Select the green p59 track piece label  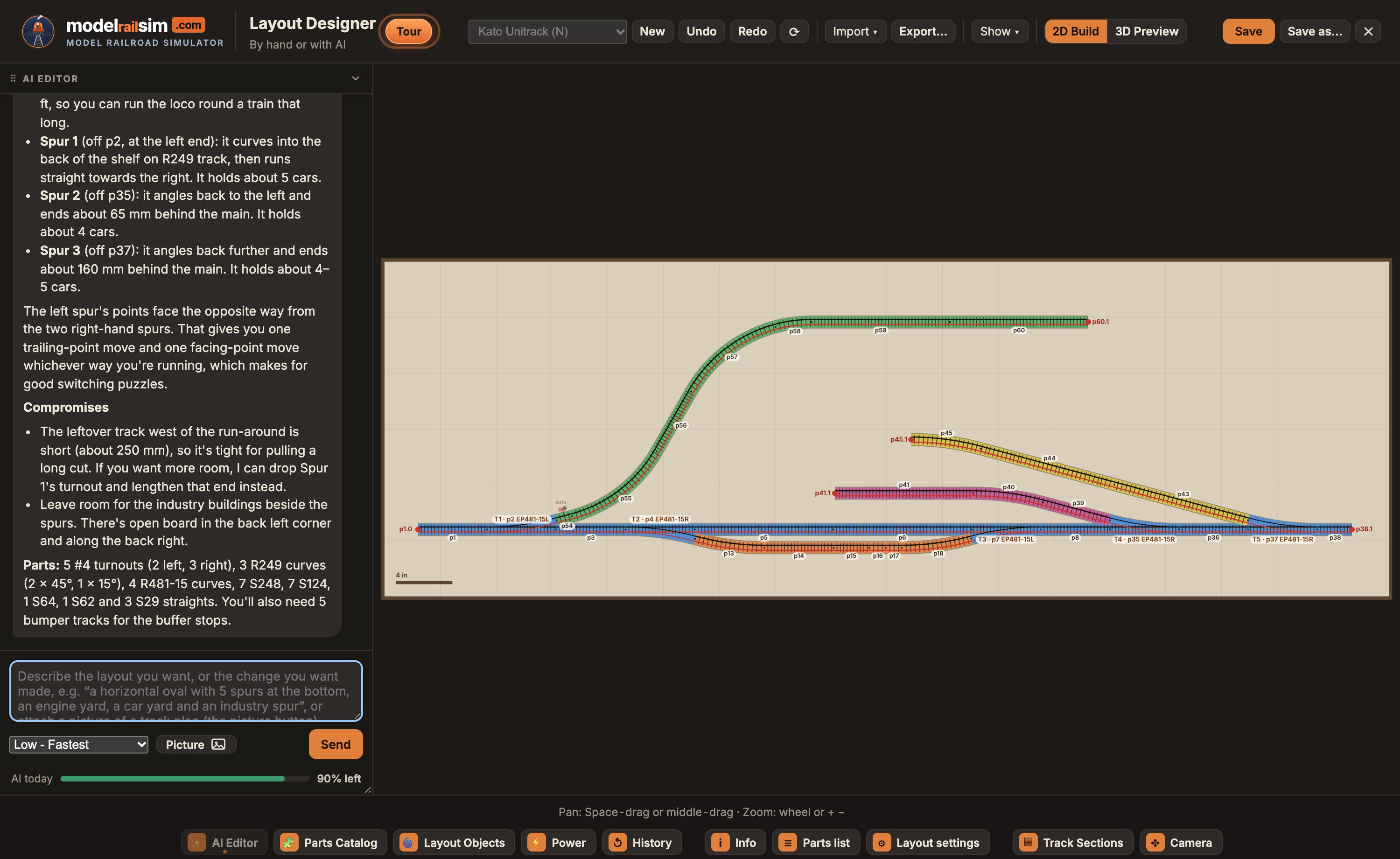tap(880, 331)
